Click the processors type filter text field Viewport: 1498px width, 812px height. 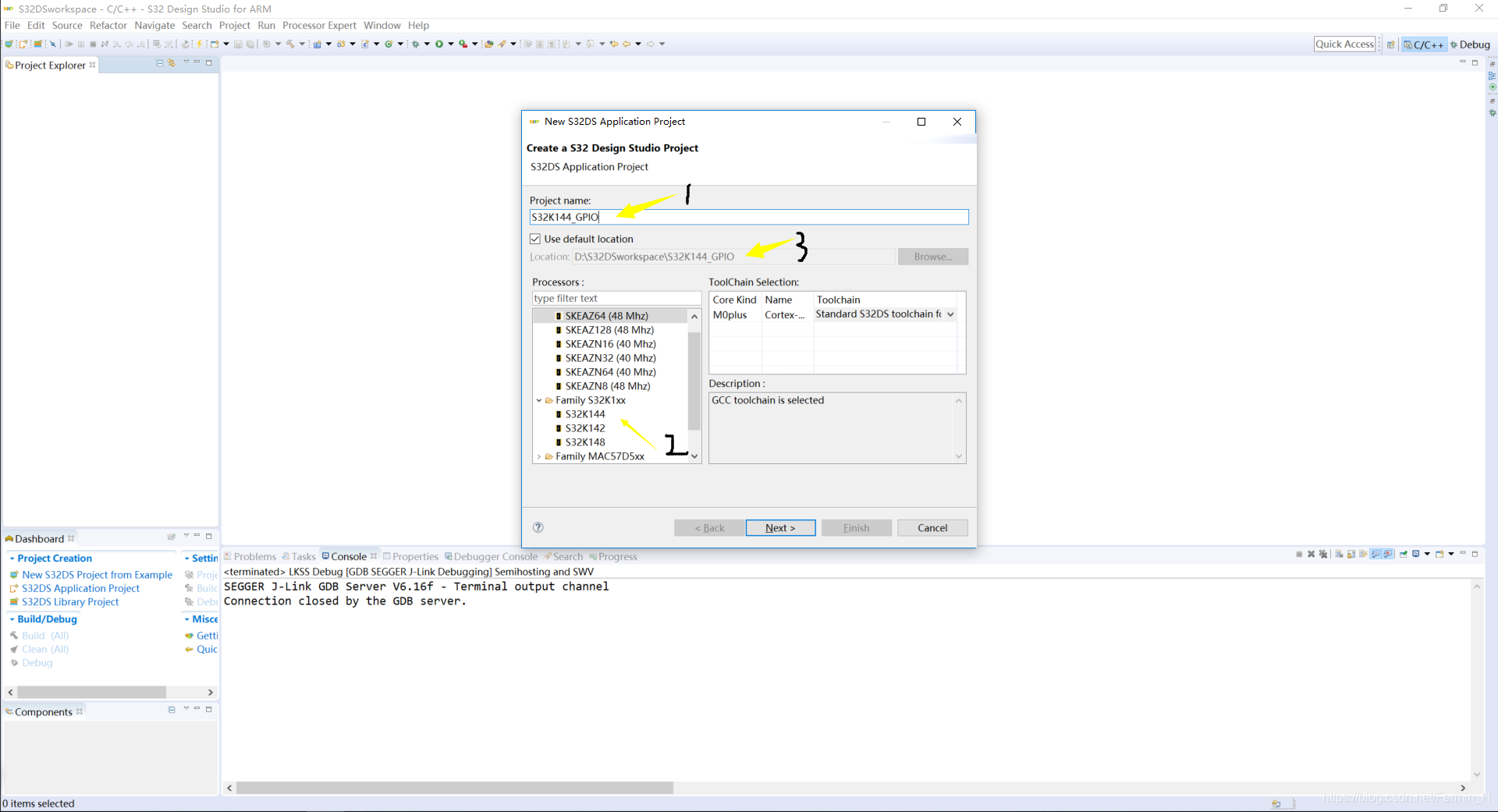616,299
